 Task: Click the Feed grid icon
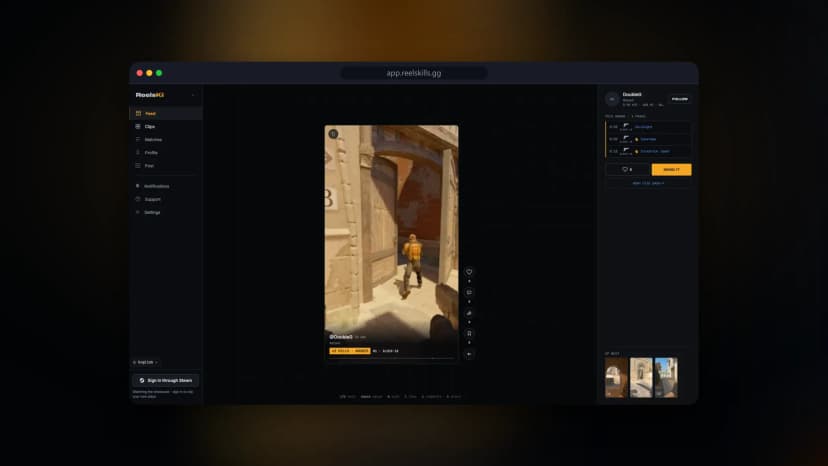[x=138, y=114]
